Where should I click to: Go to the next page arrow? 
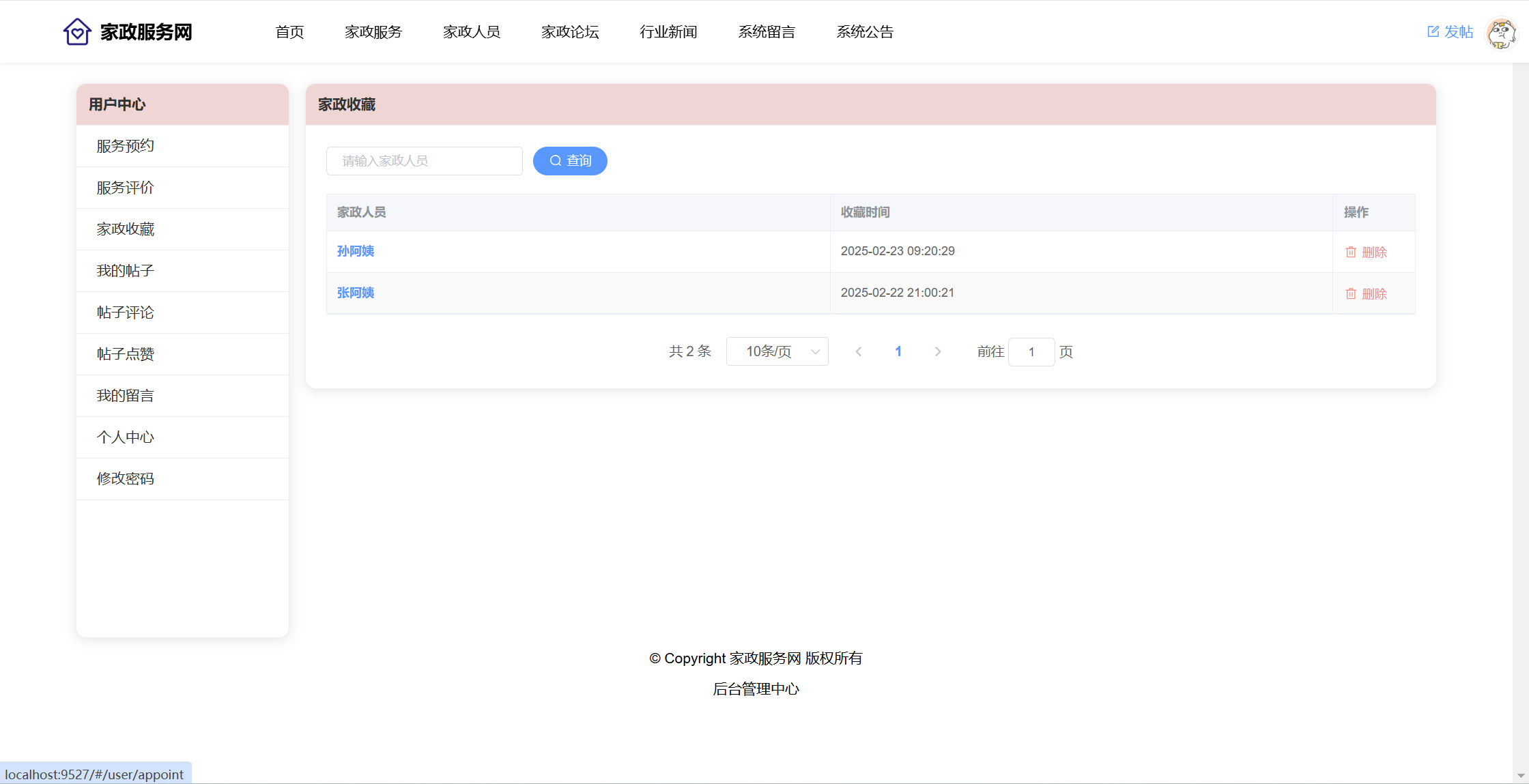(x=938, y=352)
